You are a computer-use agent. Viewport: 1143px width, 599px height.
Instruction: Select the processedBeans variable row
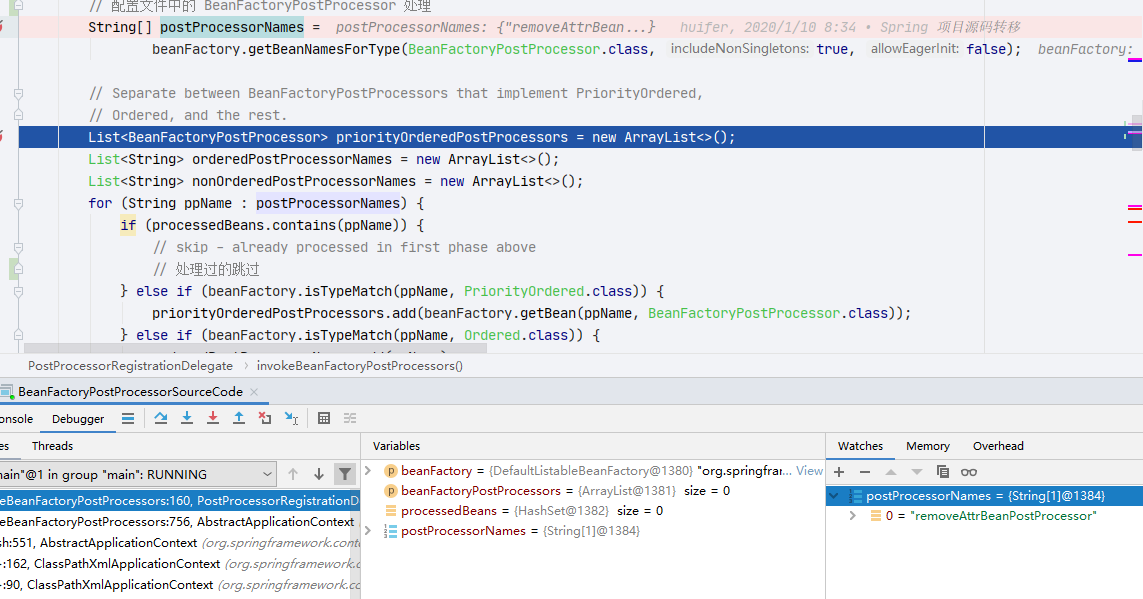point(448,511)
